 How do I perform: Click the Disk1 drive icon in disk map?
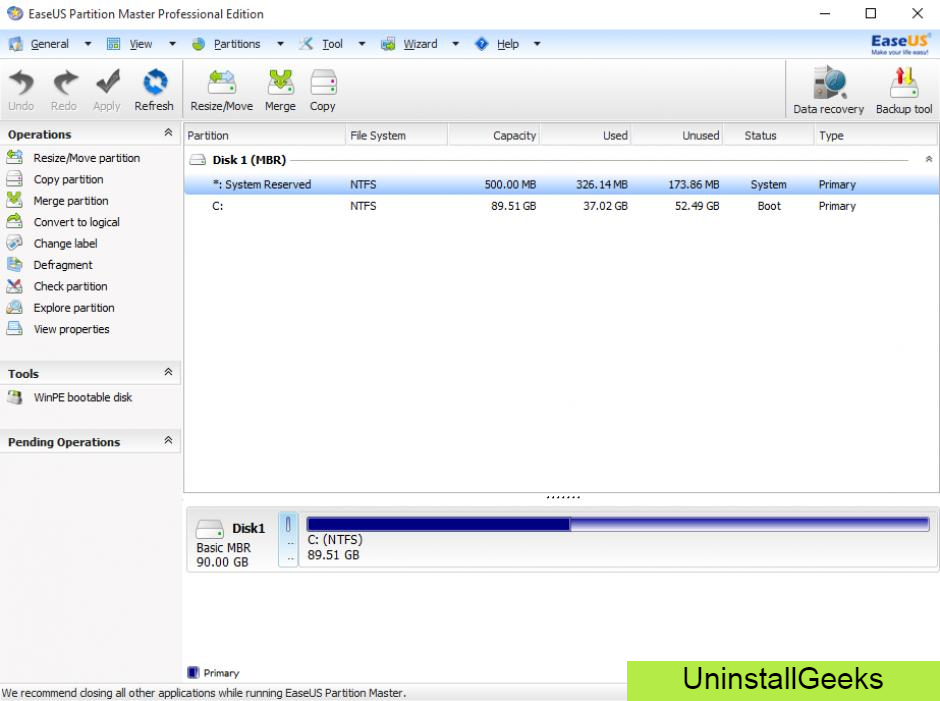point(210,528)
